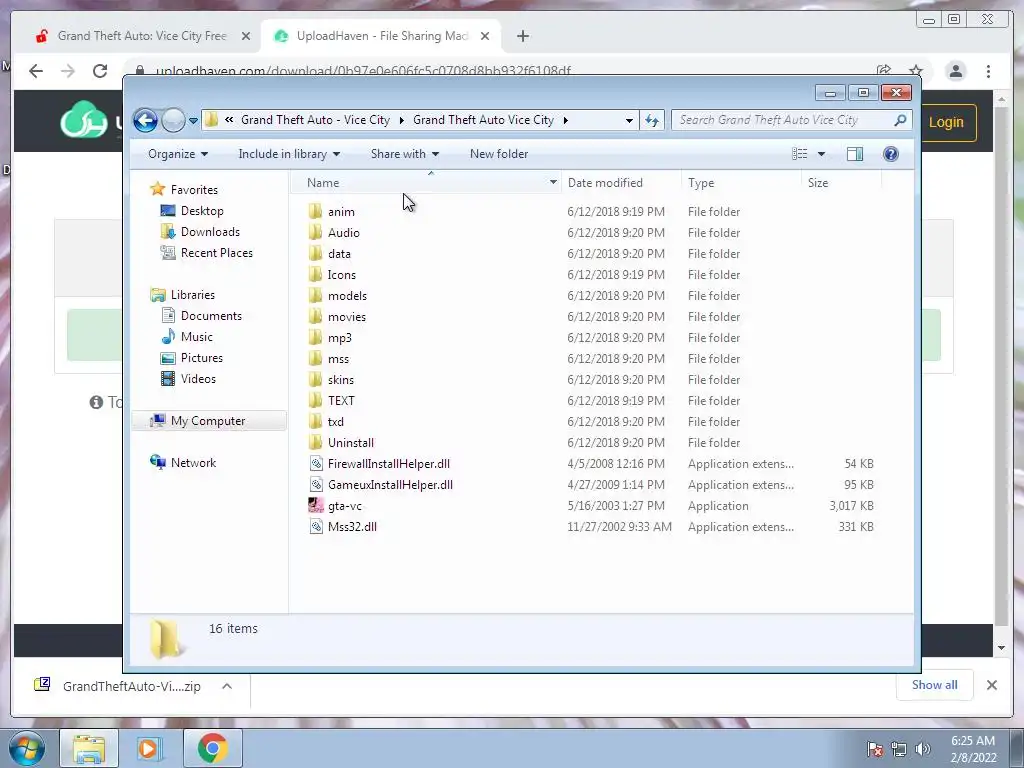Click the Login button on UploadHaven
Viewport: 1024px width, 768px height.
coord(946,122)
